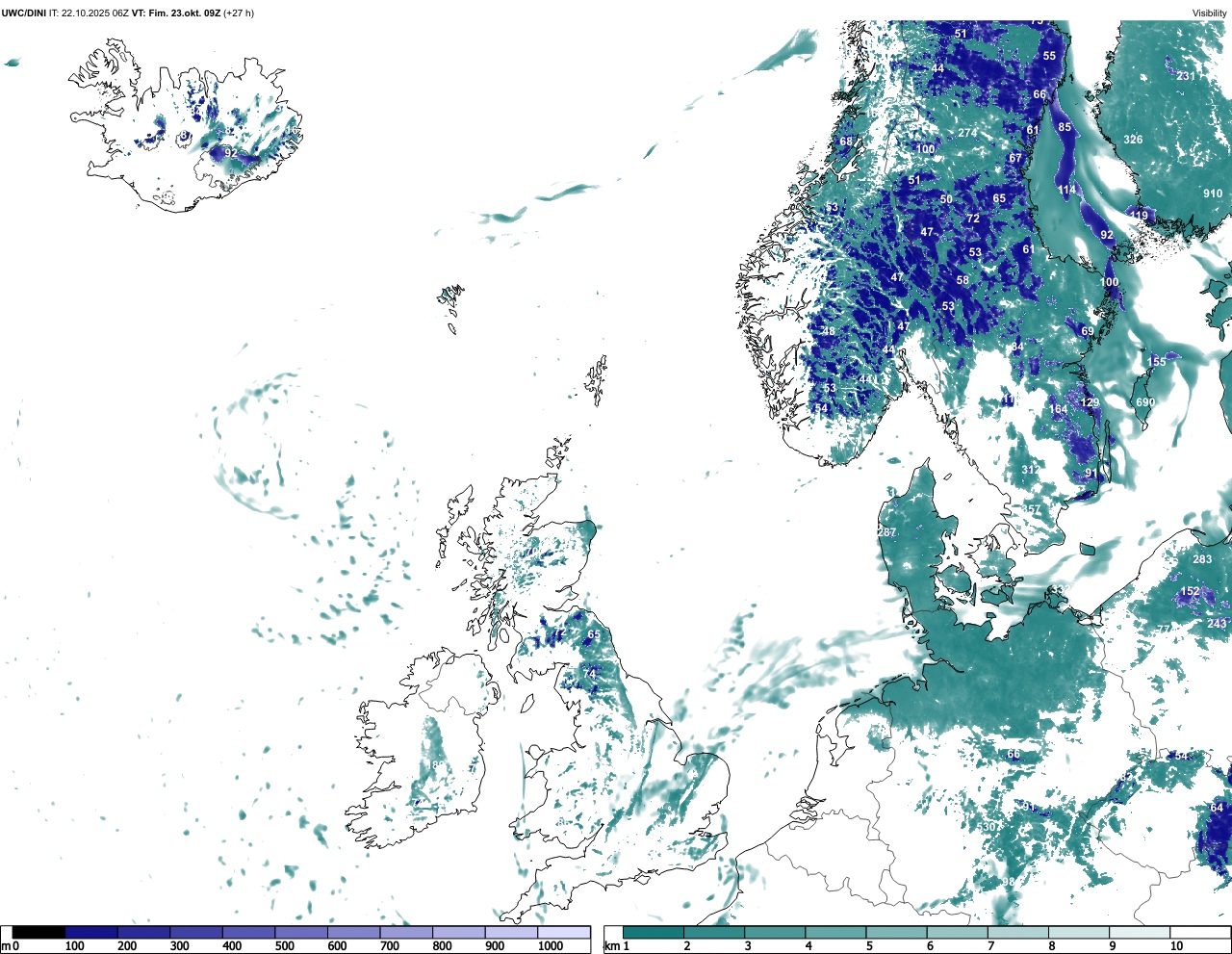Click the 'm' unit label on the legend
1232x954 pixels.
tap(6, 946)
